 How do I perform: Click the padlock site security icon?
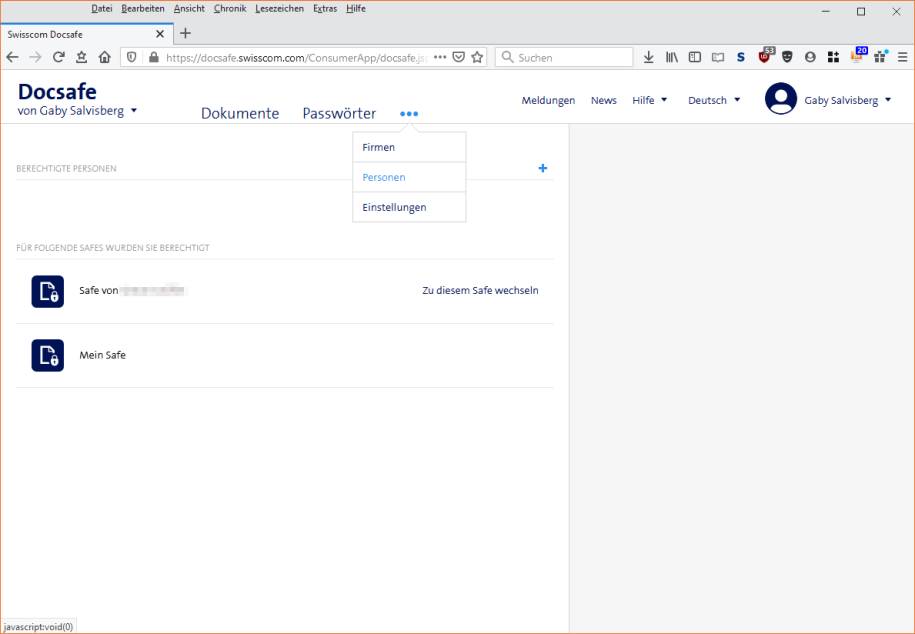[x=153, y=57]
